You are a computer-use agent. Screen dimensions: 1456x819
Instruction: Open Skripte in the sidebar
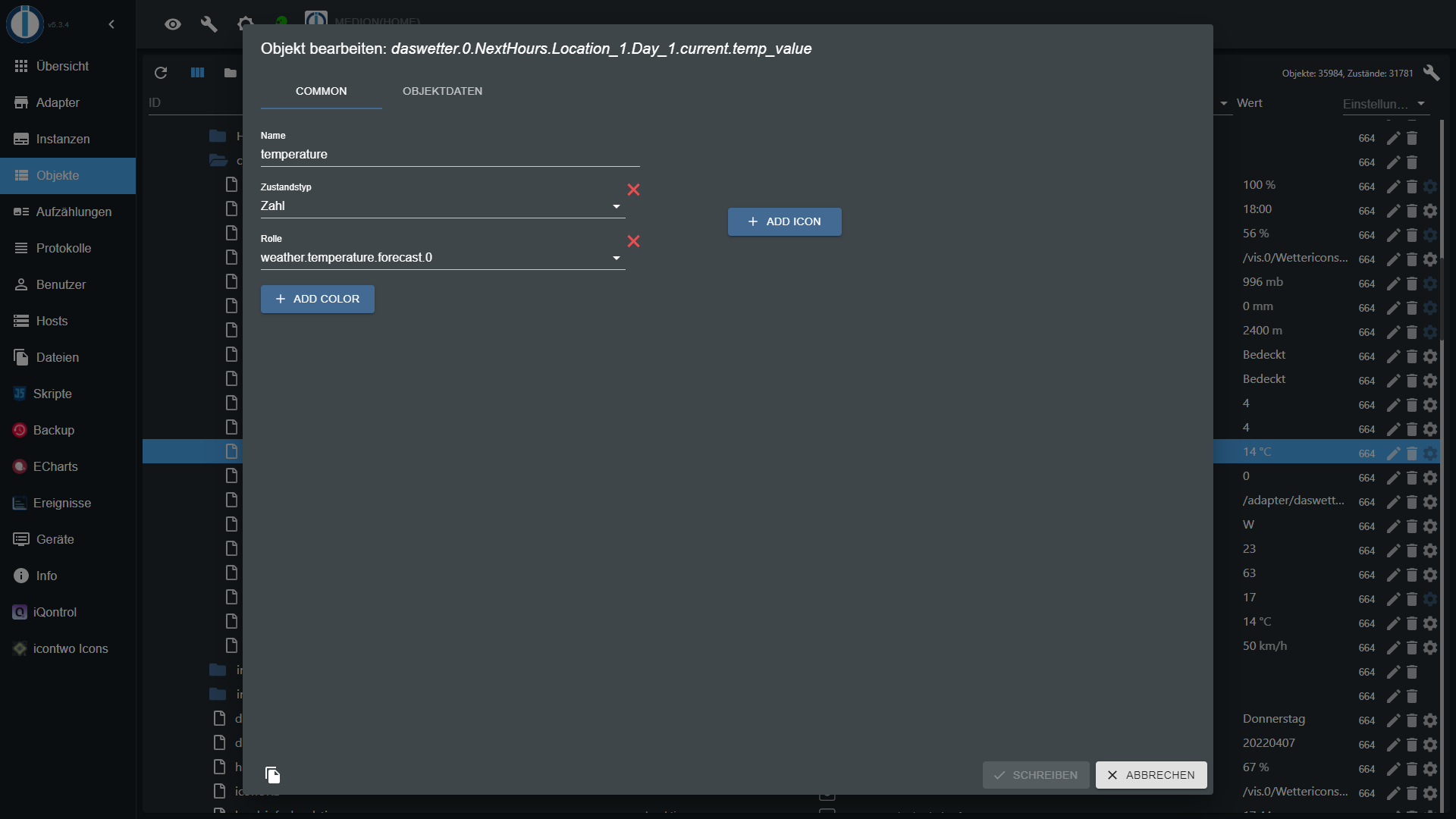point(67,394)
